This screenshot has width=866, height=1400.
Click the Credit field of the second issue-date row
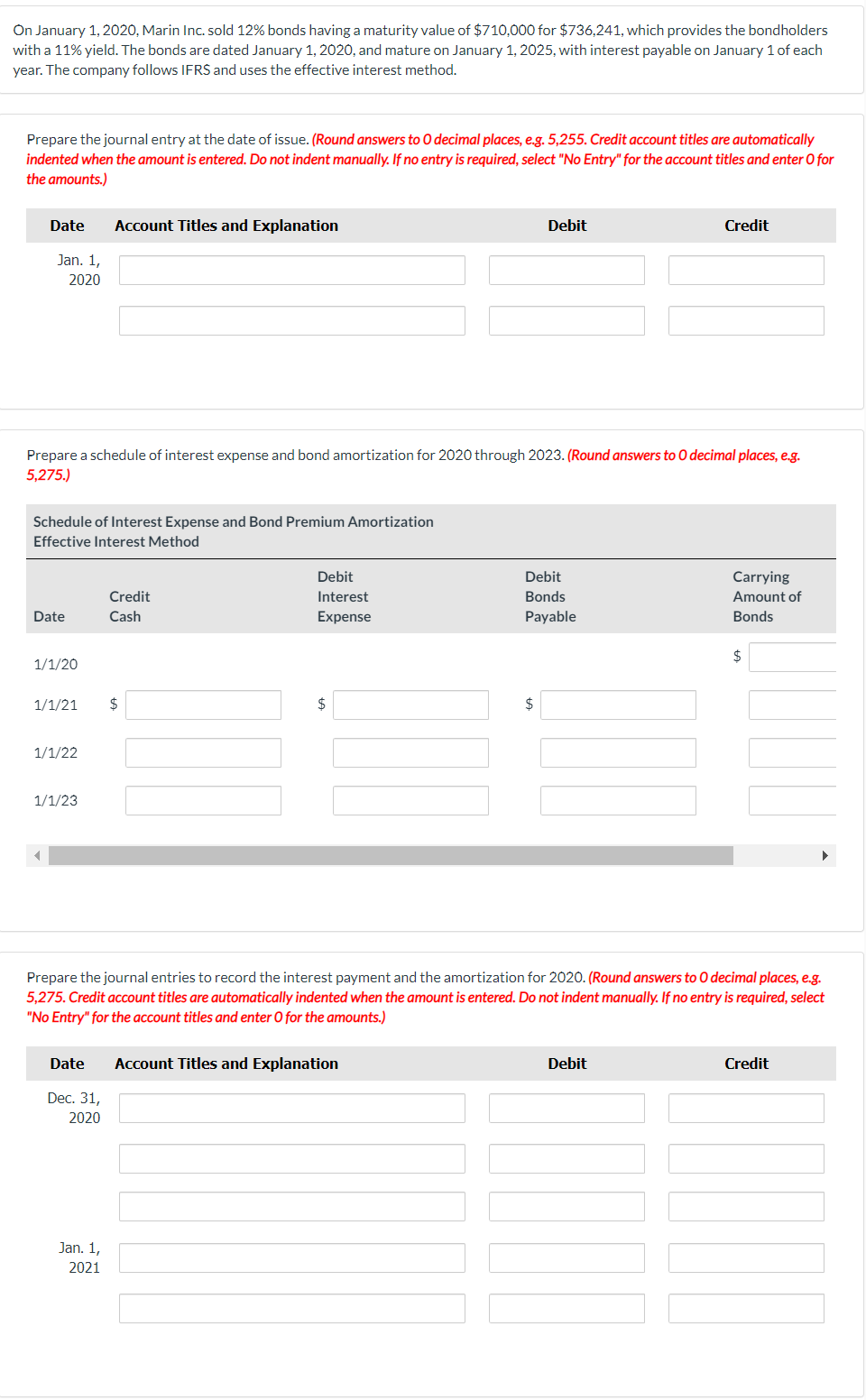pos(745,319)
